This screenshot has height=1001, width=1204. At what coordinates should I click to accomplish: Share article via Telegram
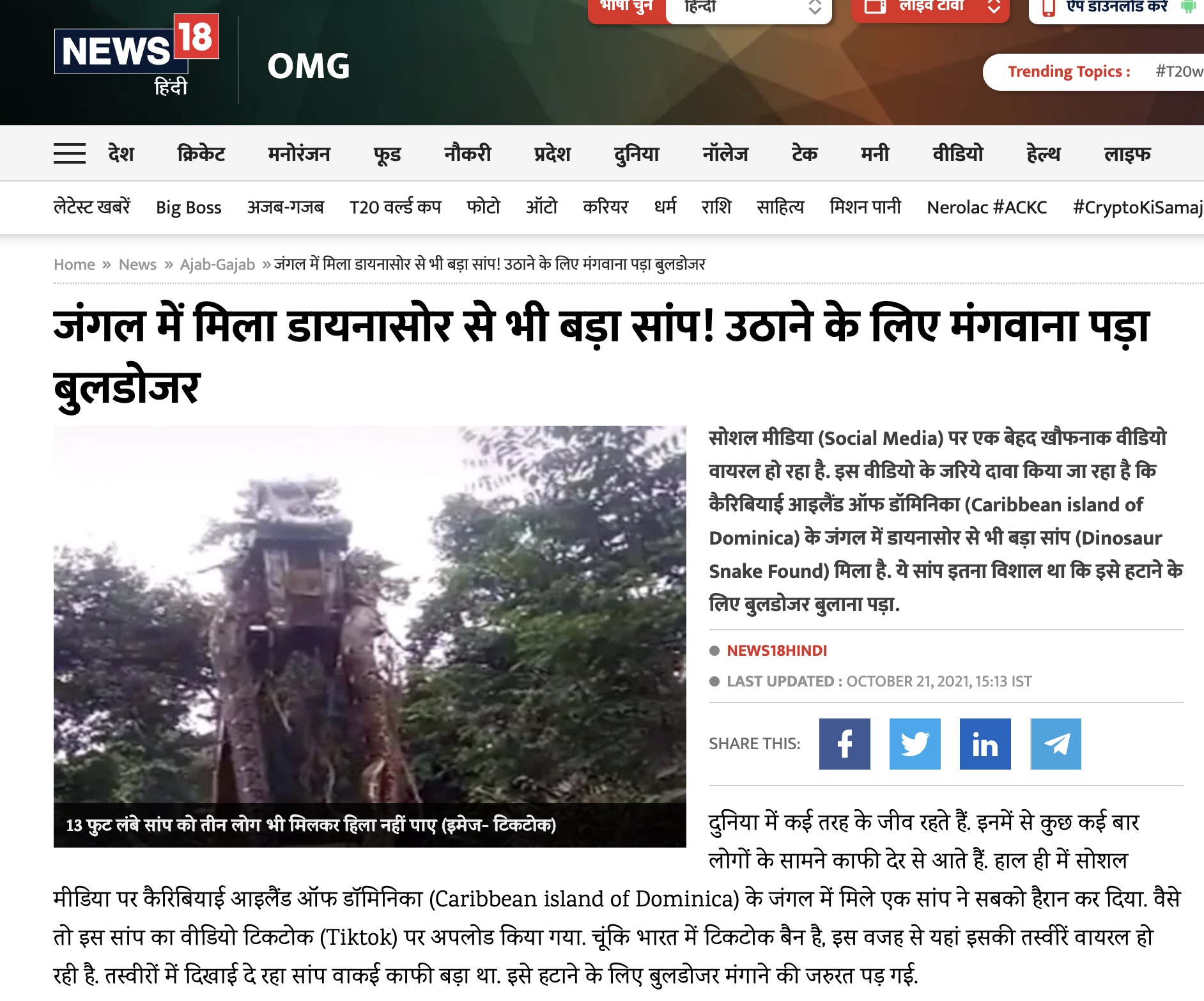point(1056,743)
